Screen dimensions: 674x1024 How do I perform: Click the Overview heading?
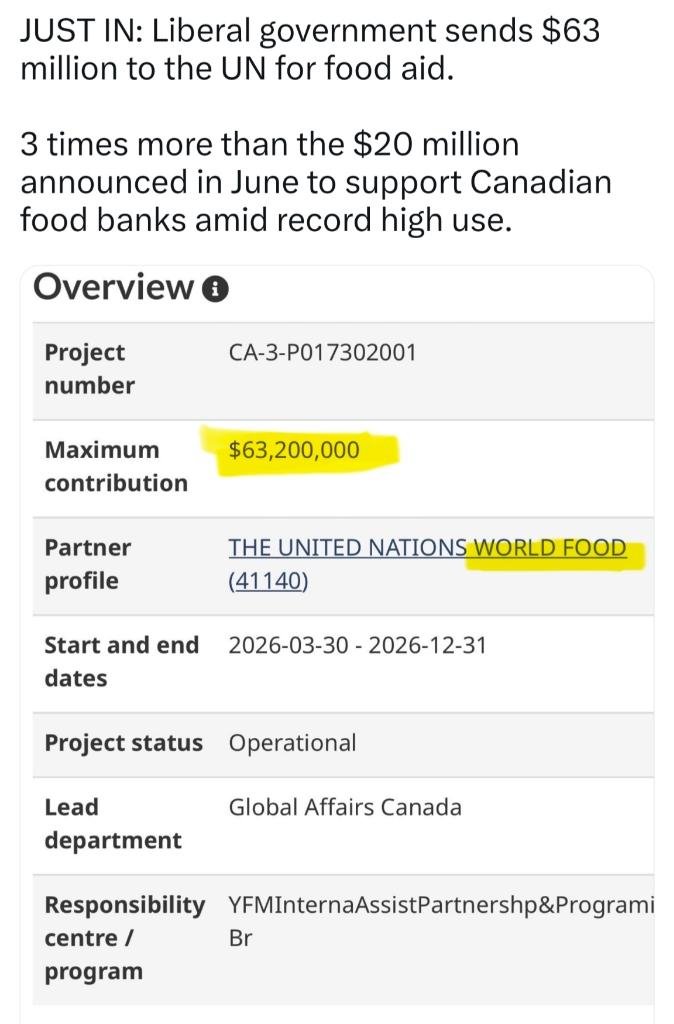pyautogui.click(x=114, y=287)
